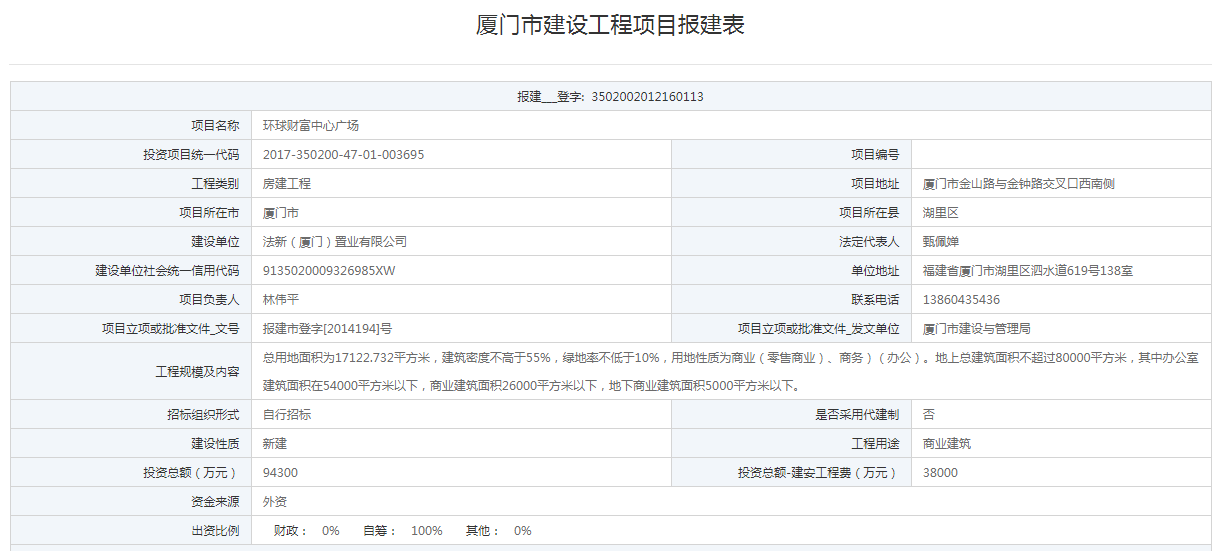Select description line starting 总用地面积为17122.732平方米
The height and width of the screenshot is (551, 1224).
click(730, 357)
